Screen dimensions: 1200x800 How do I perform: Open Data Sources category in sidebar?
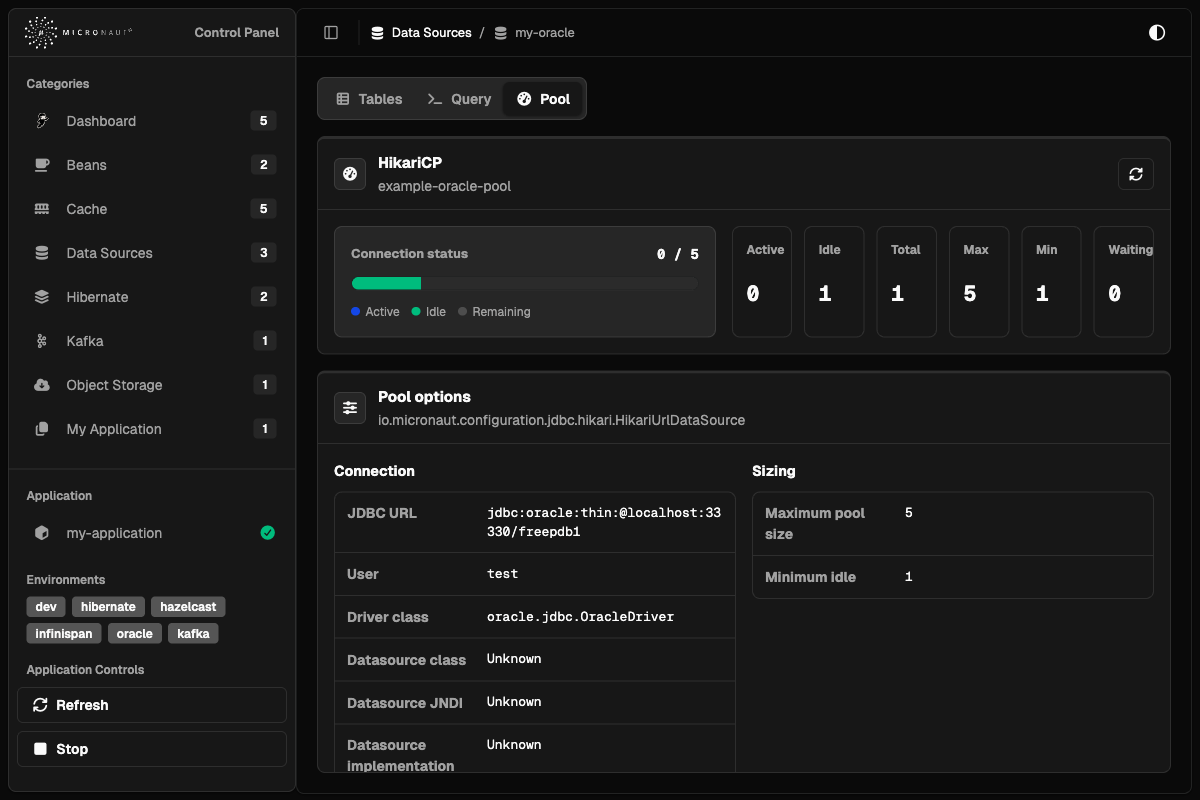pos(152,253)
